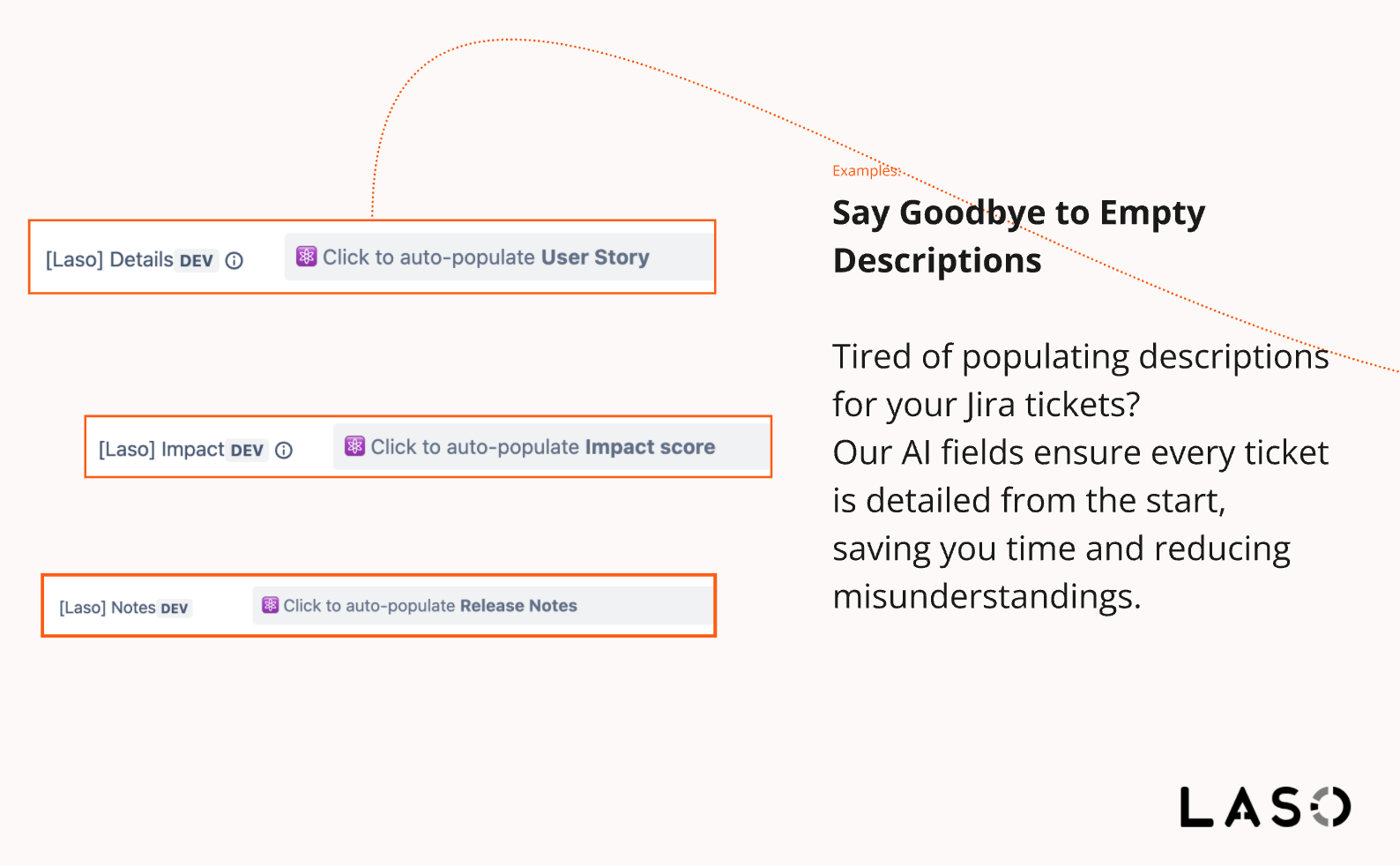Viewport: 1400px width, 866px height.
Task: Click the Say Goodbye to Empty Descriptions heading
Action: coord(1018,236)
